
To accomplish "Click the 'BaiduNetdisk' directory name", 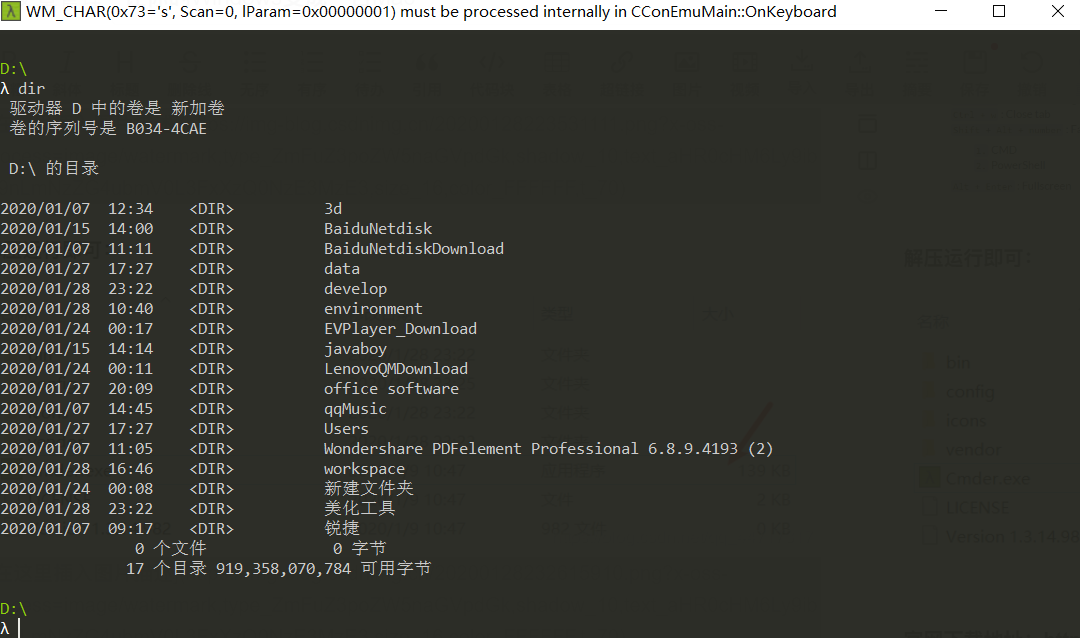I will [378, 228].
